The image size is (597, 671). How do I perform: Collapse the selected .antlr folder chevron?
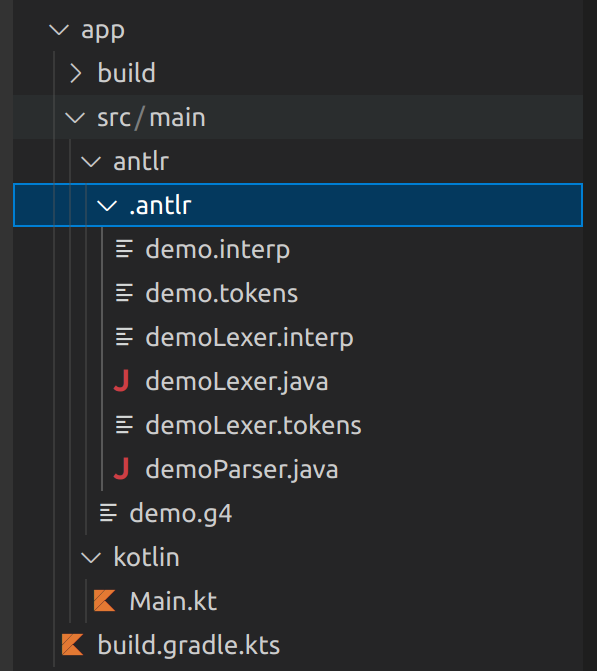[107, 206]
